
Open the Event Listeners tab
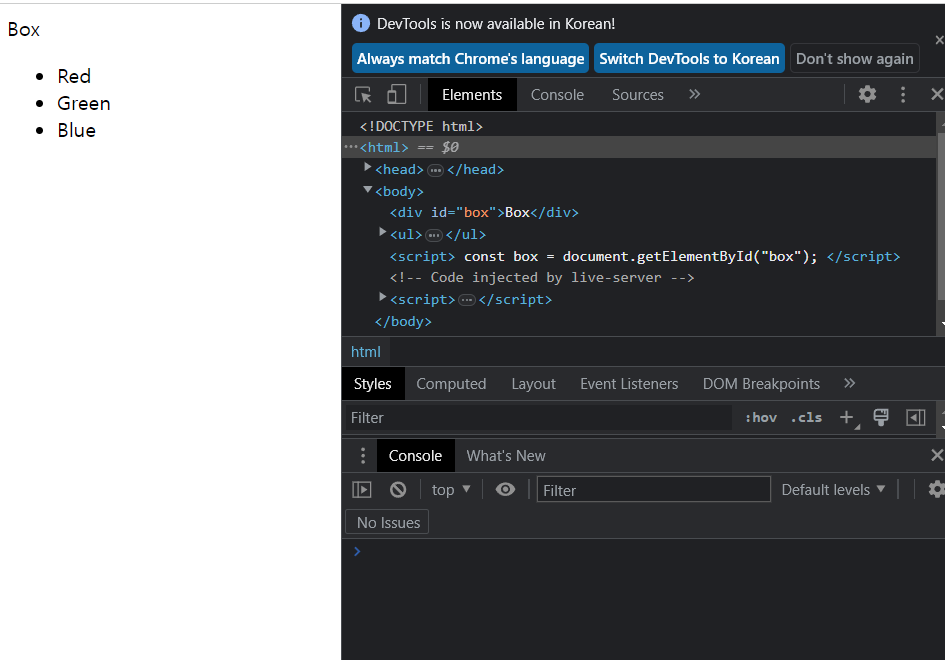pyautogui.click(x=629, y=384)
